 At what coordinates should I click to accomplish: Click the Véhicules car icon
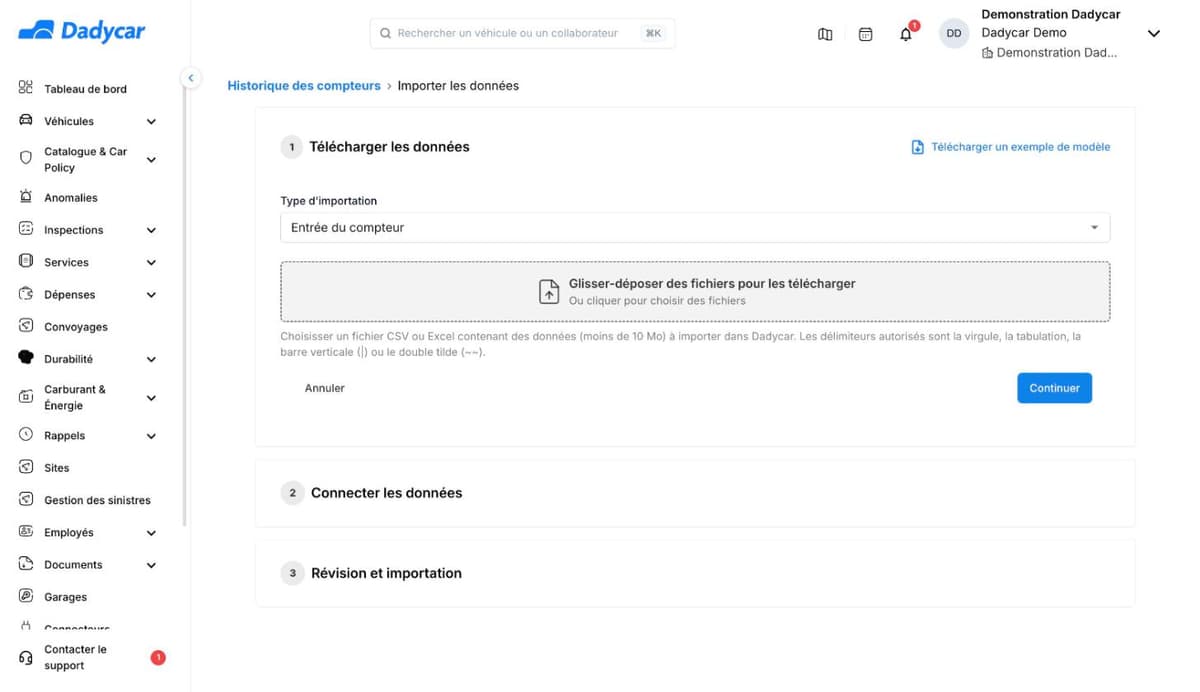click(26, 121)
